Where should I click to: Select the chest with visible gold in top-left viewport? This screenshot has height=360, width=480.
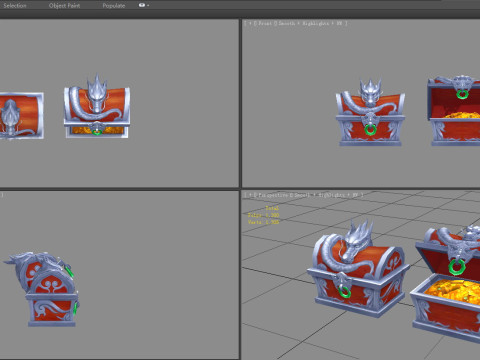pos(97,107)
